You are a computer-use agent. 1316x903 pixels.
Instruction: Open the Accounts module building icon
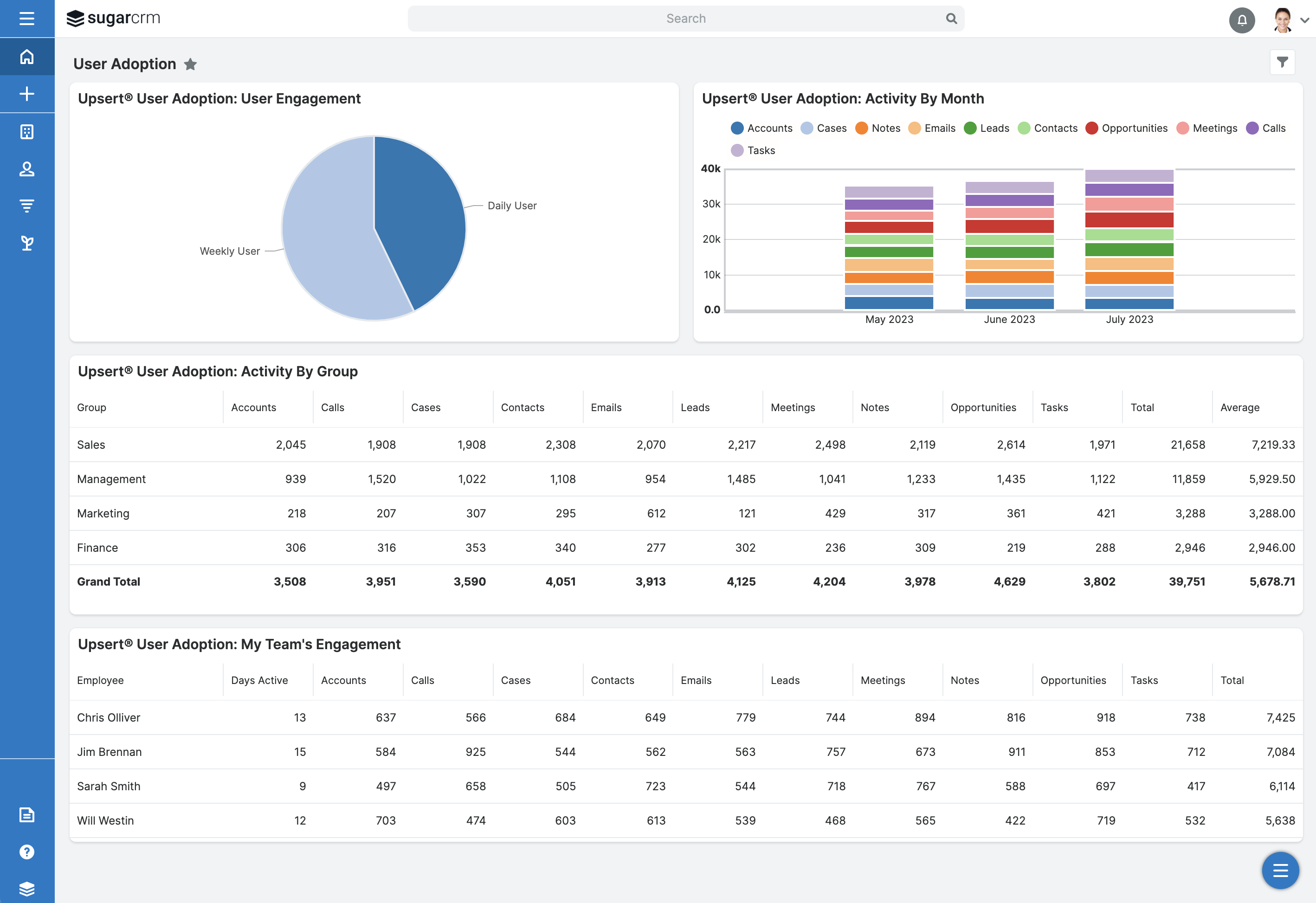coord(26,131)
